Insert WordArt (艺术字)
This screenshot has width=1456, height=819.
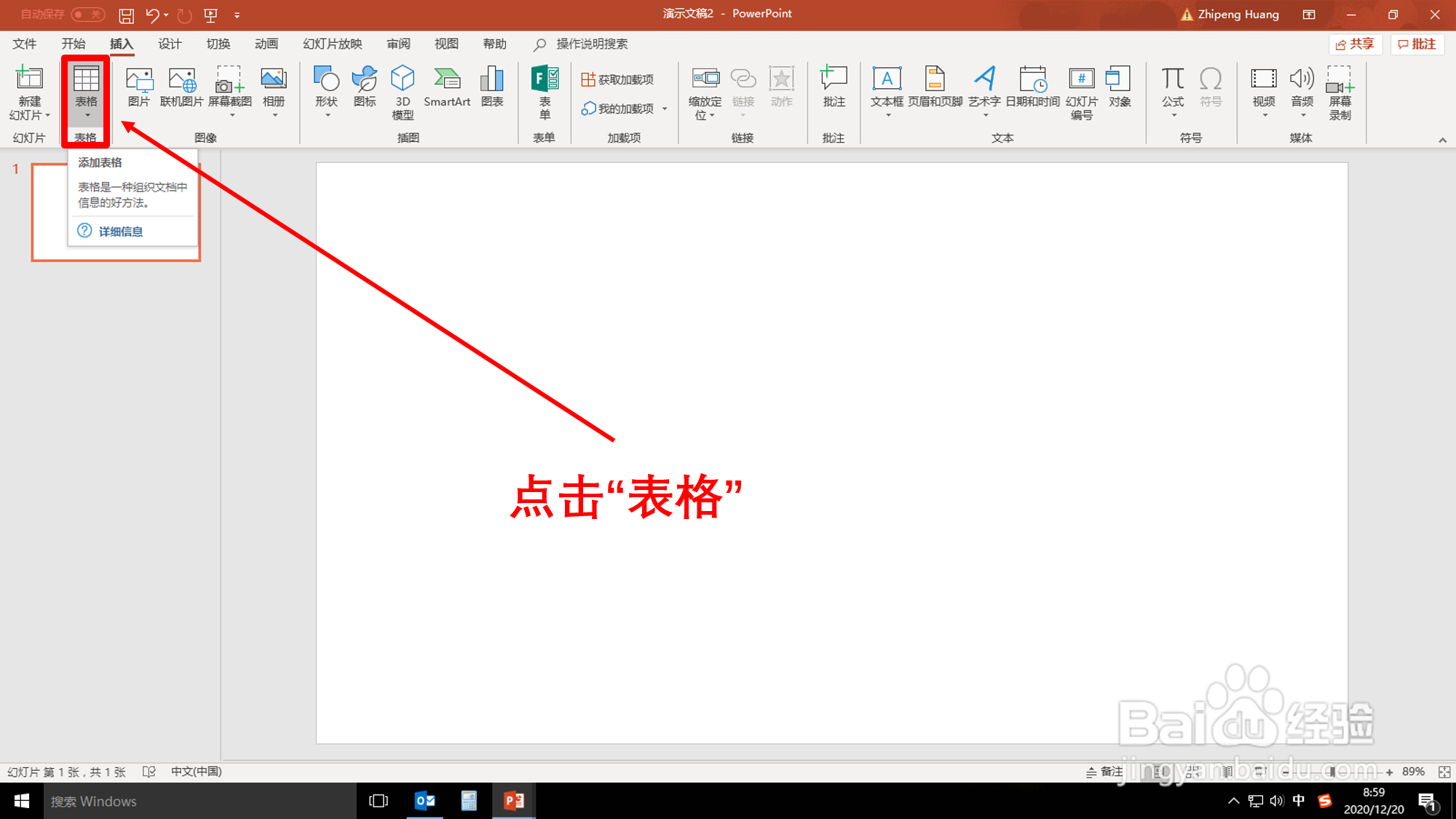tap(984, 91)
